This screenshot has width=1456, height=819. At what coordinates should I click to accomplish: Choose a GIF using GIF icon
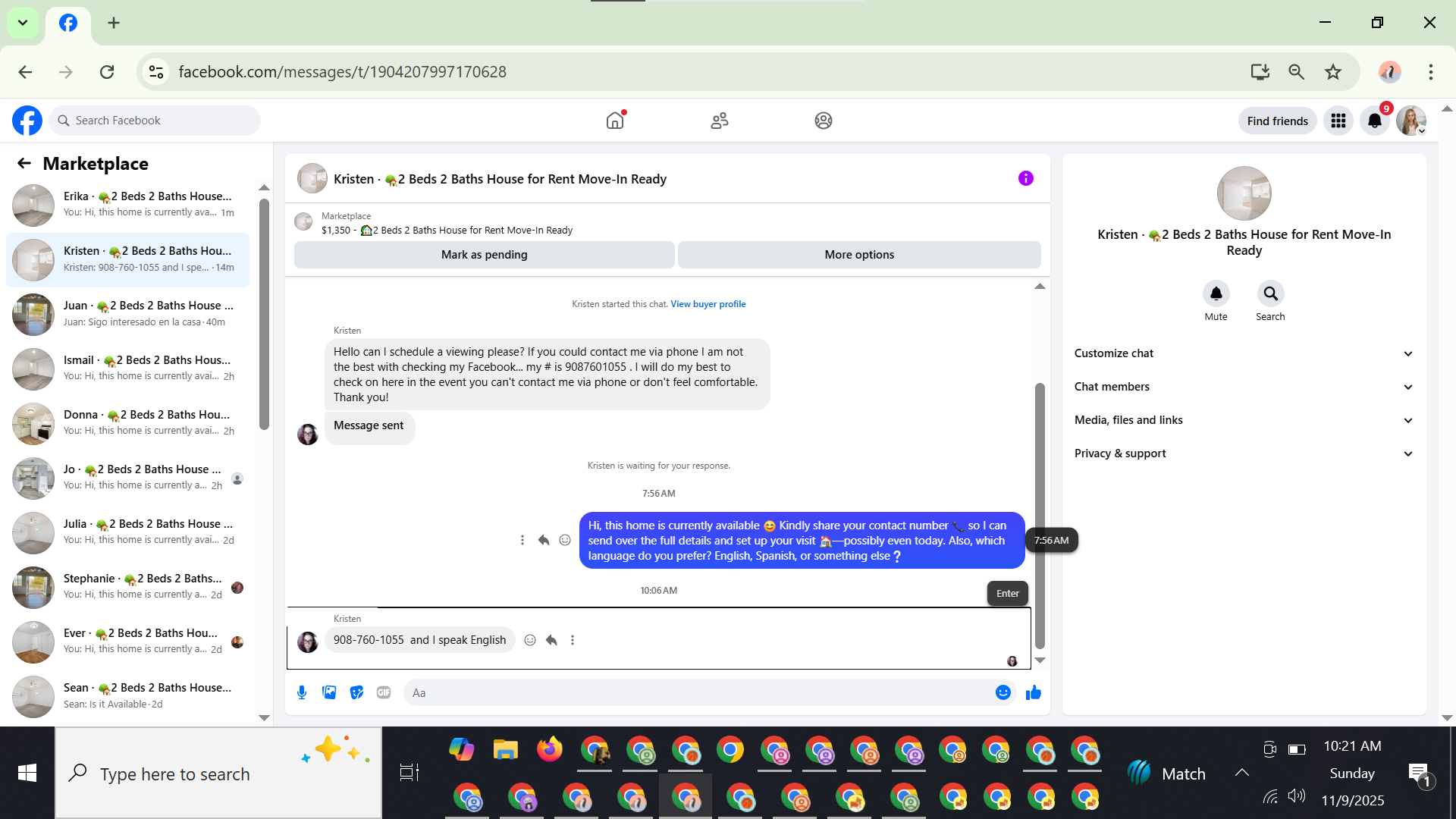[x=384, y=692]
